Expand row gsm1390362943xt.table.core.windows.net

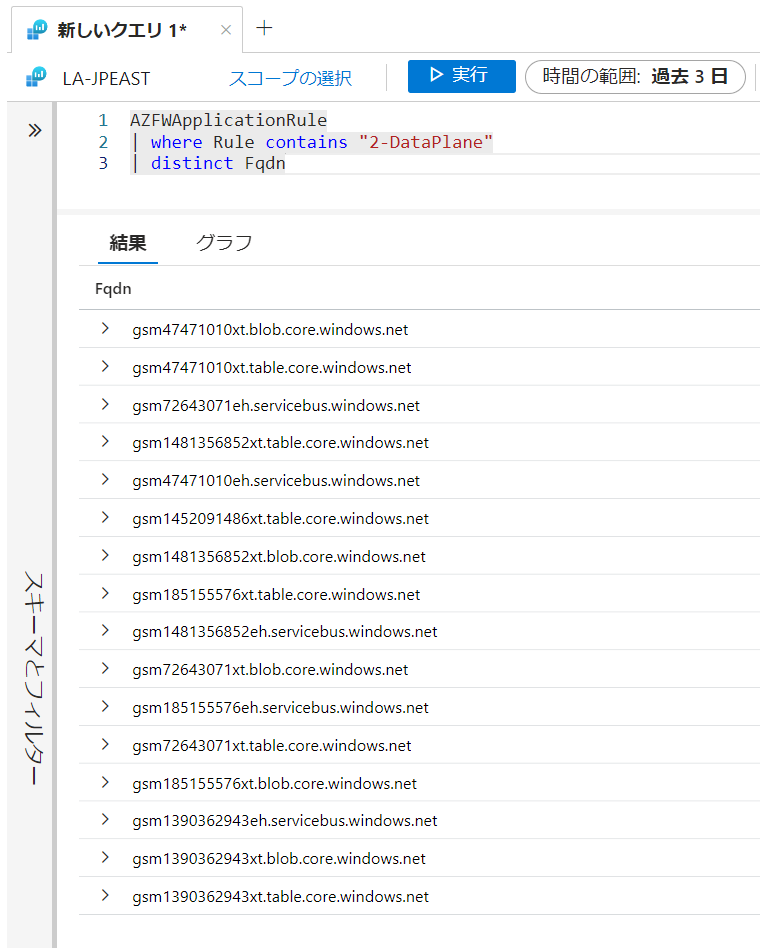pyautogui.click(x=105, y=896)
